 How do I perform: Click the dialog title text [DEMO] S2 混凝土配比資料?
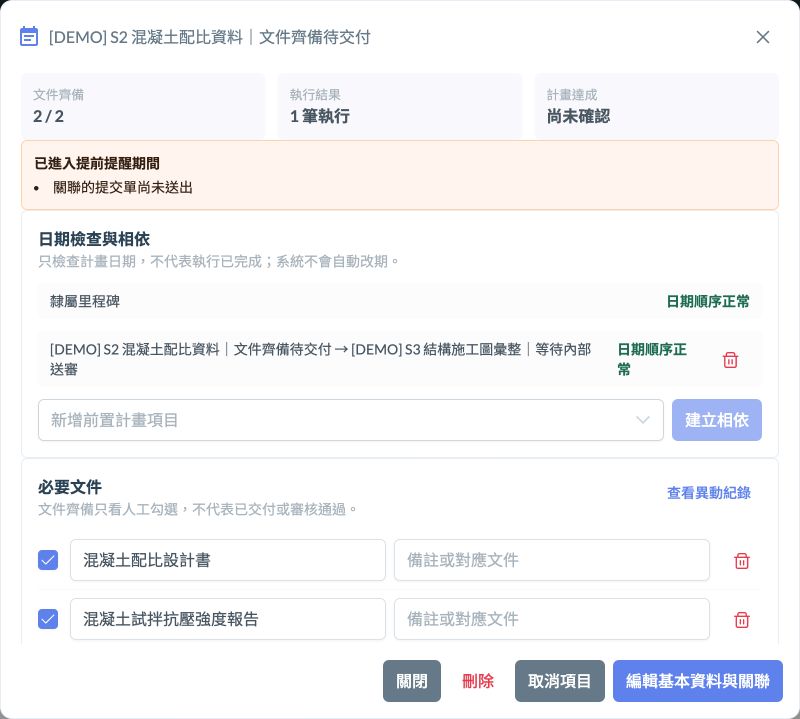point(145,37)
